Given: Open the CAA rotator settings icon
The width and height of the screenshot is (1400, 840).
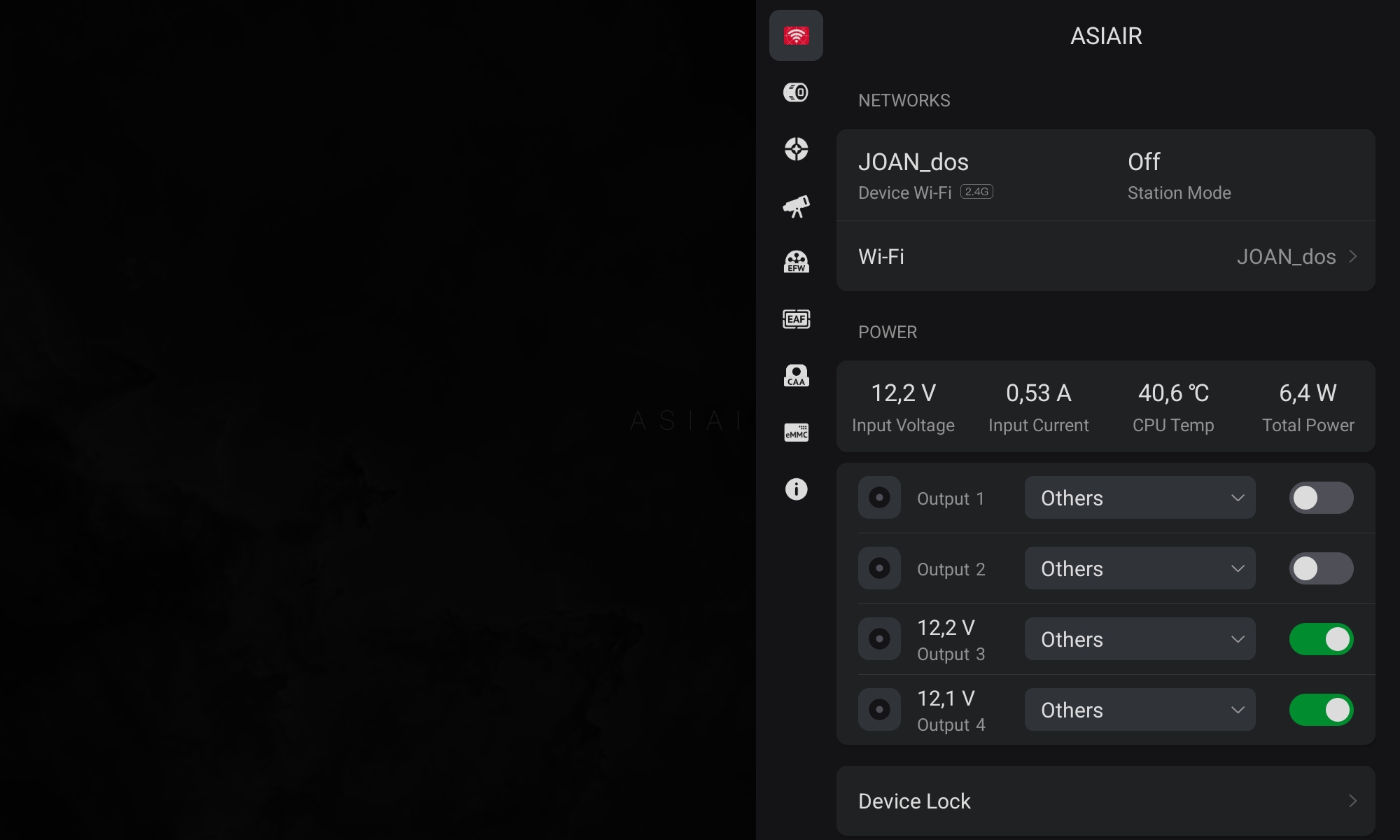Looking at the screenshot, I should point(796,376).
